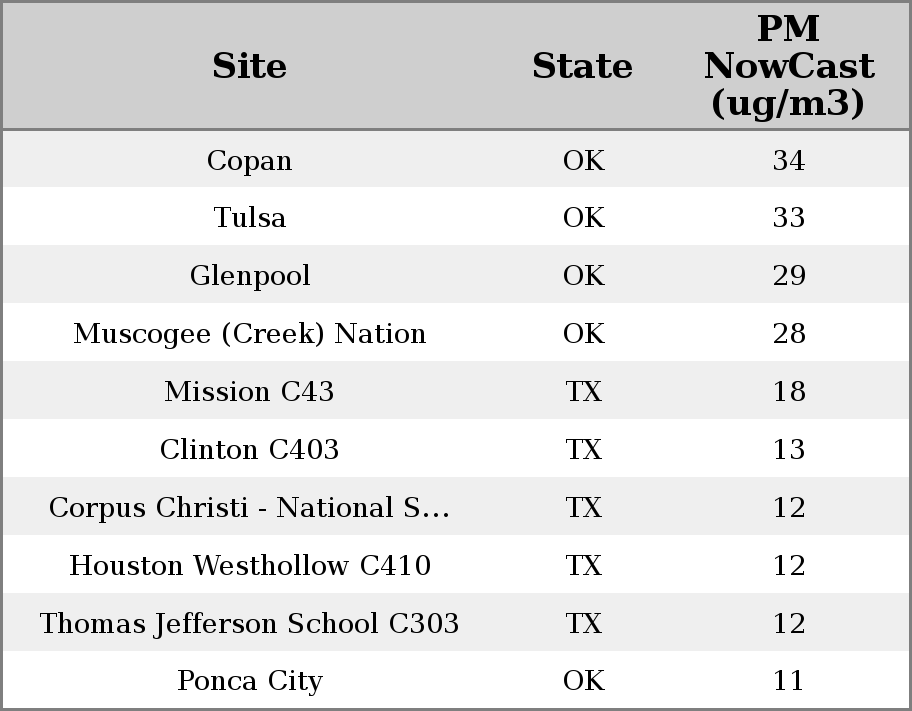The height and width of the screenshot is (711, 912).
Task: Select Houston Westhollow C410 site
Action: 249,566
